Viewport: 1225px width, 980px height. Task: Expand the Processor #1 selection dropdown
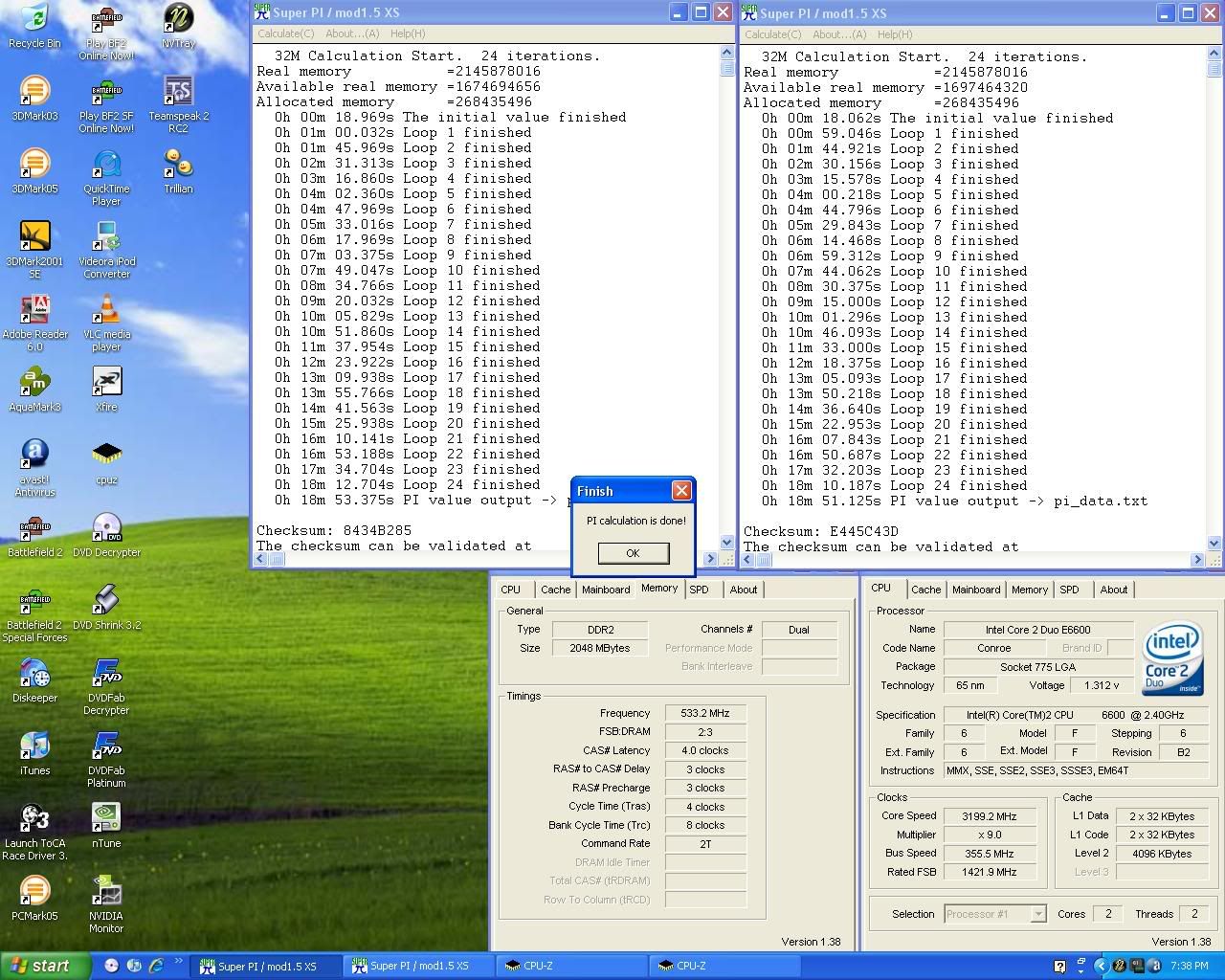tap(1038, 914)
